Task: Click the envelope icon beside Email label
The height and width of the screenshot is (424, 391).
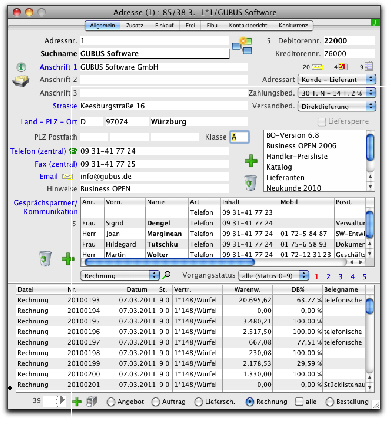Action: click(68, 177)
